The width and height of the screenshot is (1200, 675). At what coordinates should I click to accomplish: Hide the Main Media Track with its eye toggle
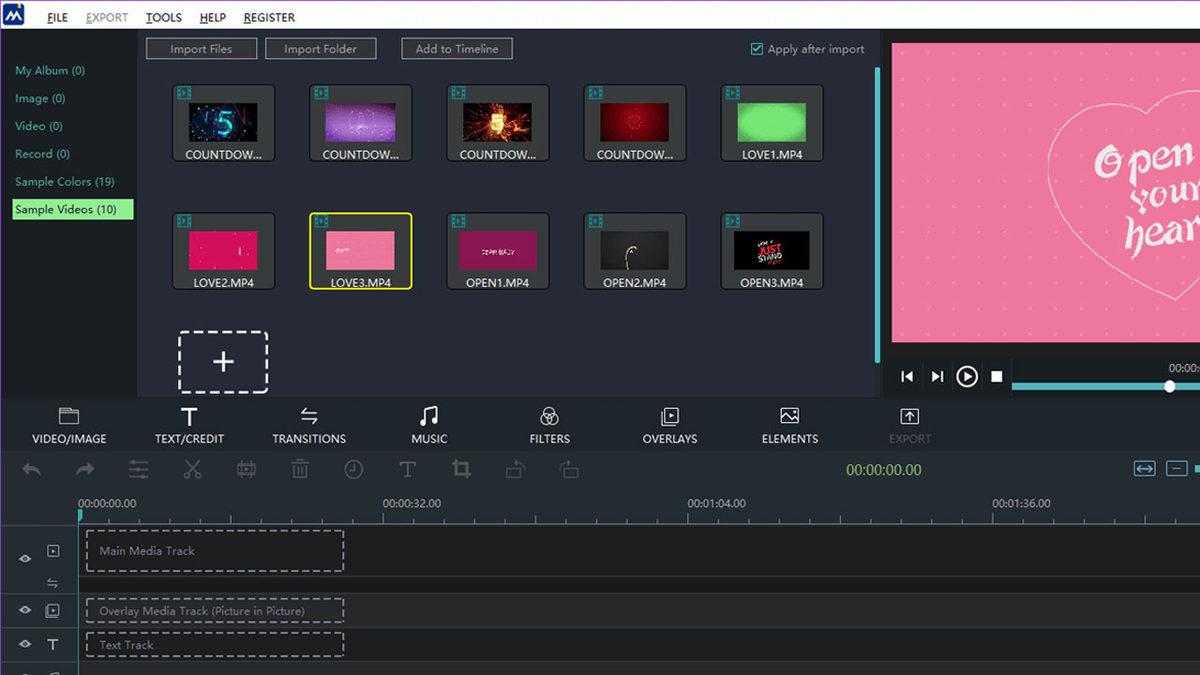click(23, 559)
